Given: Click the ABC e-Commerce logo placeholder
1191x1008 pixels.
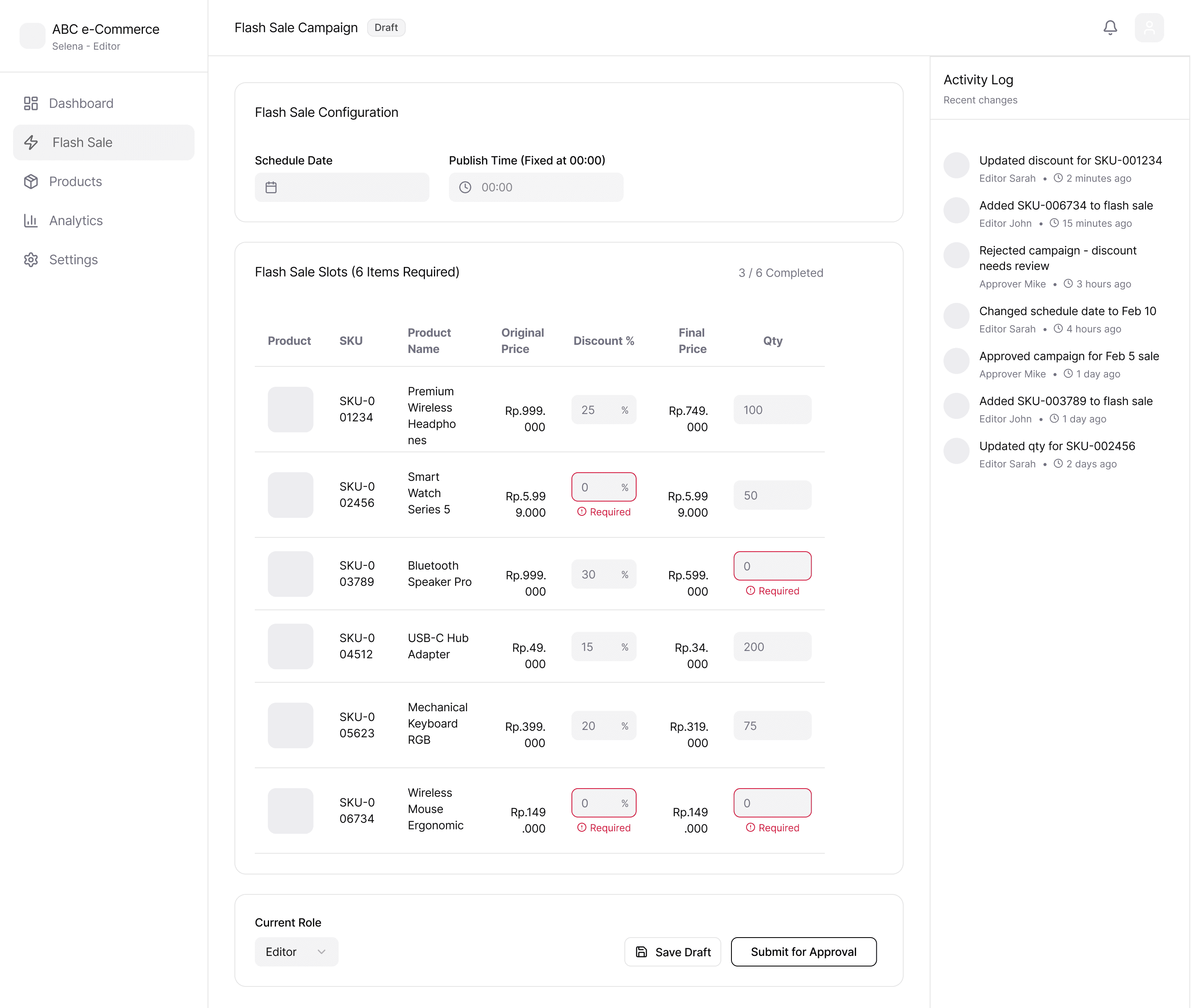Looking at the screenshot, I should point(33,36).
